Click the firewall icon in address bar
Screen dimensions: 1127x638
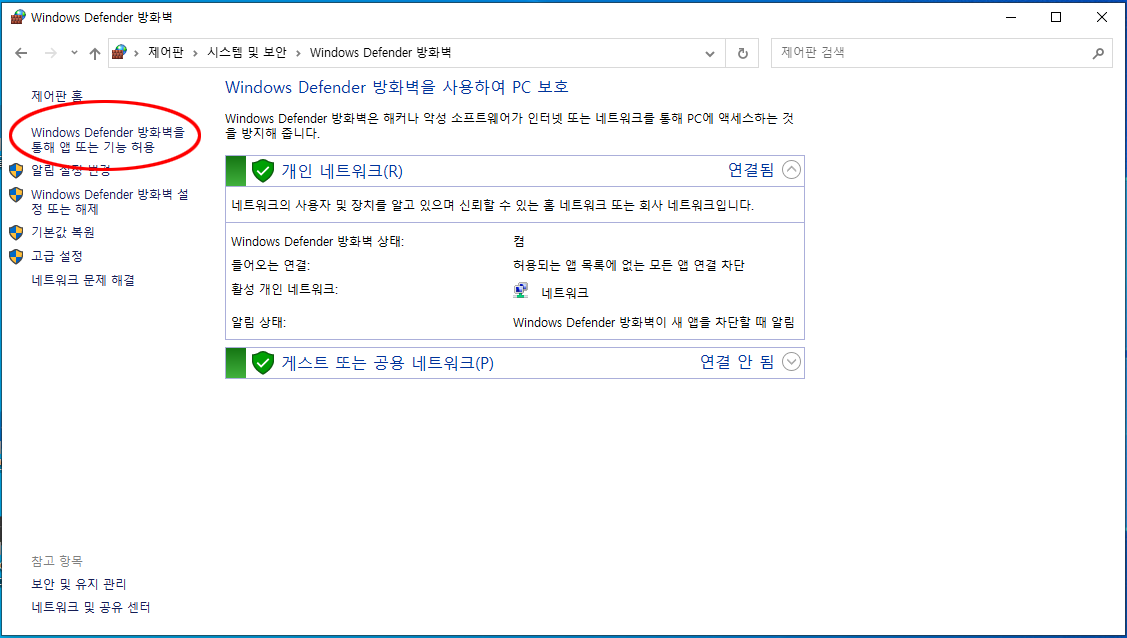(119, 52)
